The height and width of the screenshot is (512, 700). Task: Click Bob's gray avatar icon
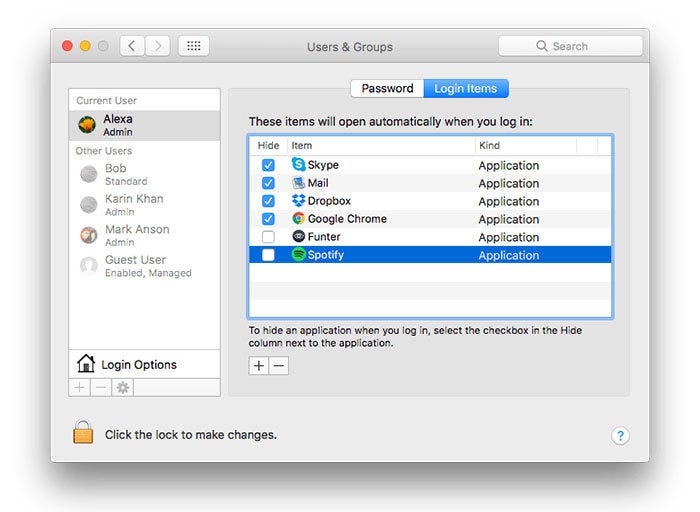(88, 174)
